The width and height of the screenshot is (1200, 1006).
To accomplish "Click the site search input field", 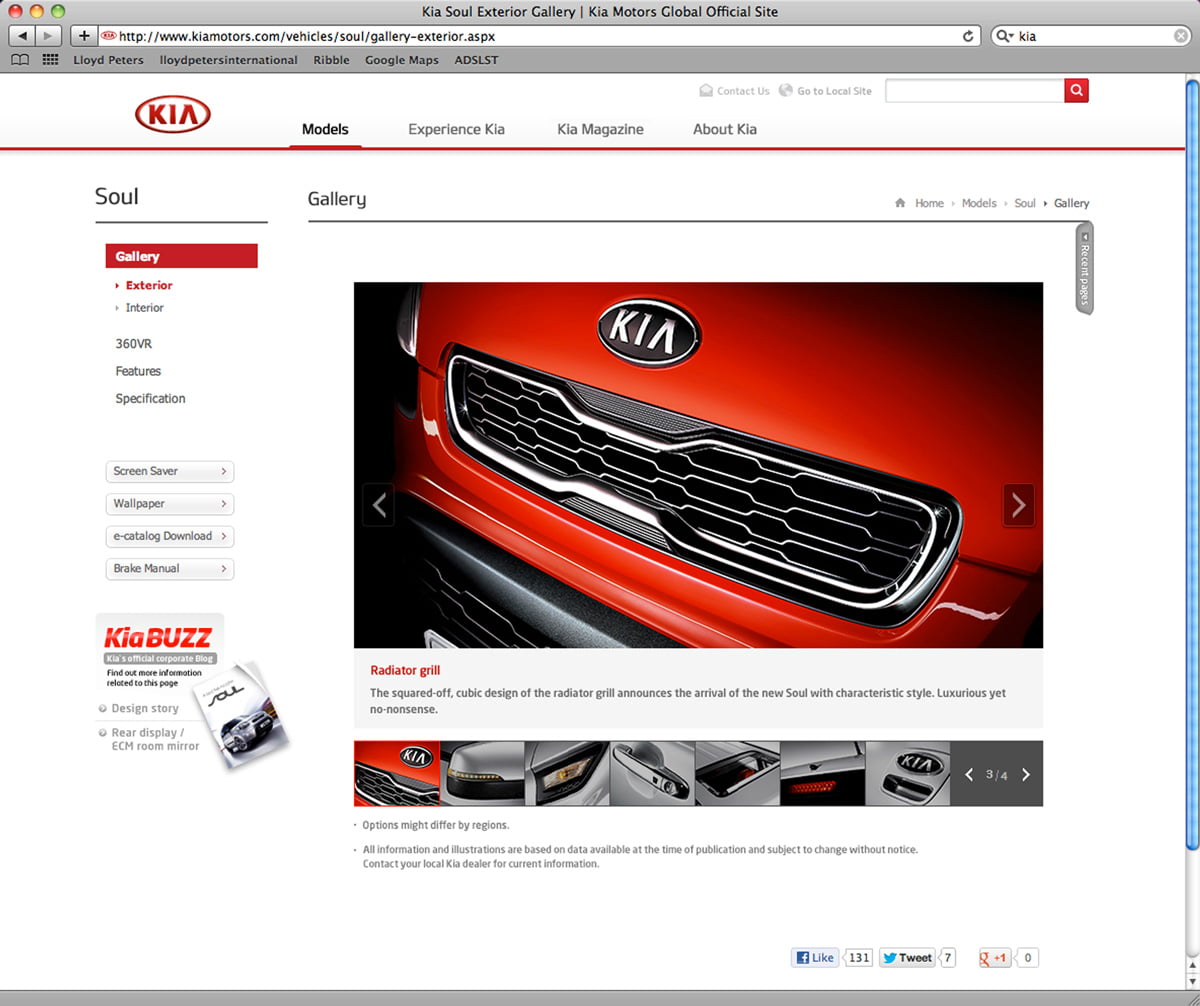I will click(974, 91).
